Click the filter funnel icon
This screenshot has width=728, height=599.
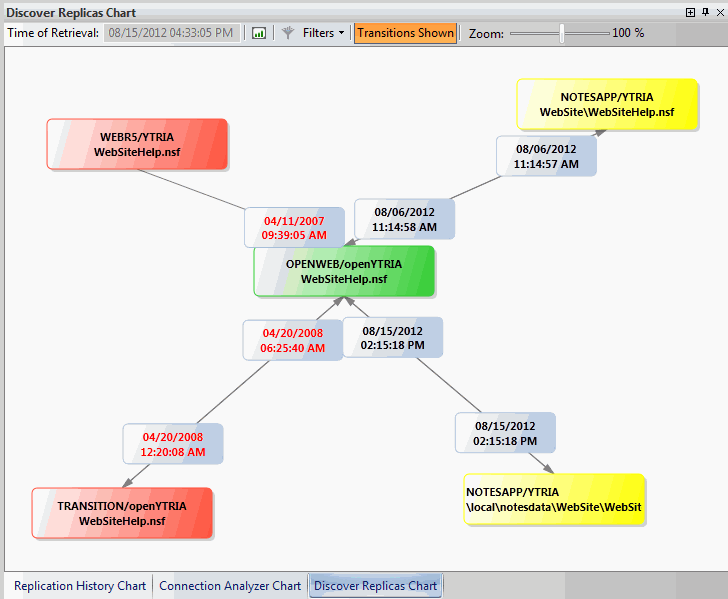(x=288, y=33)
